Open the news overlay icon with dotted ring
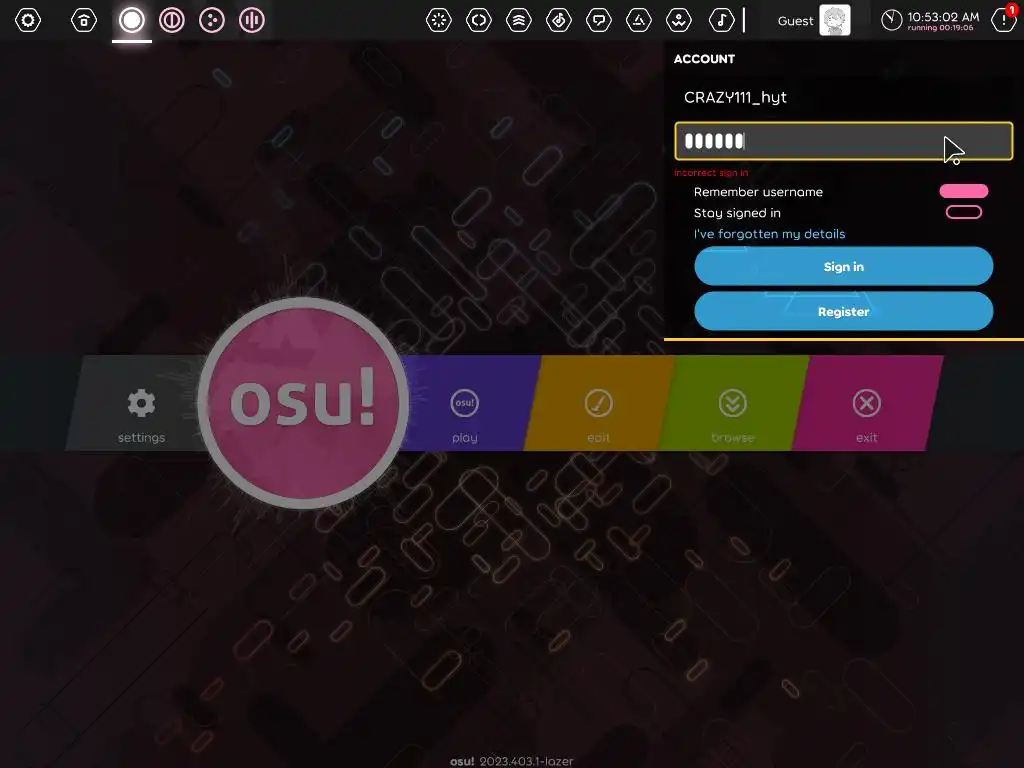 pos(439,20)
